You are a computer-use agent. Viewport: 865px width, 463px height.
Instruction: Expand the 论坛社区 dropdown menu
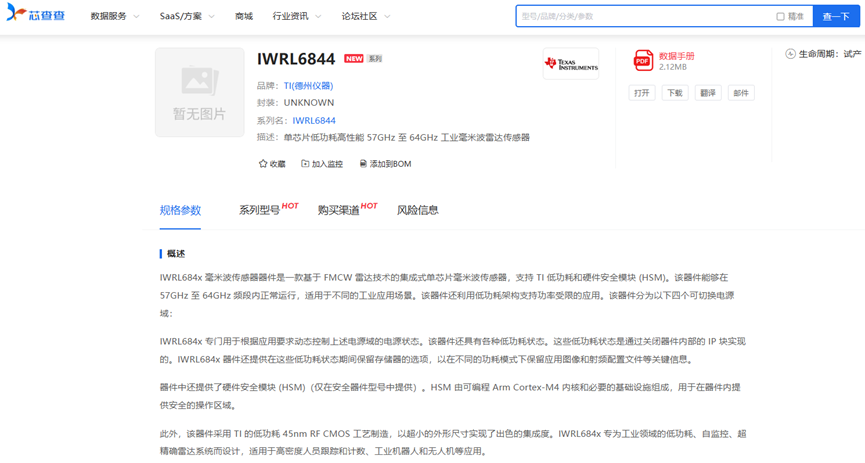366,17
